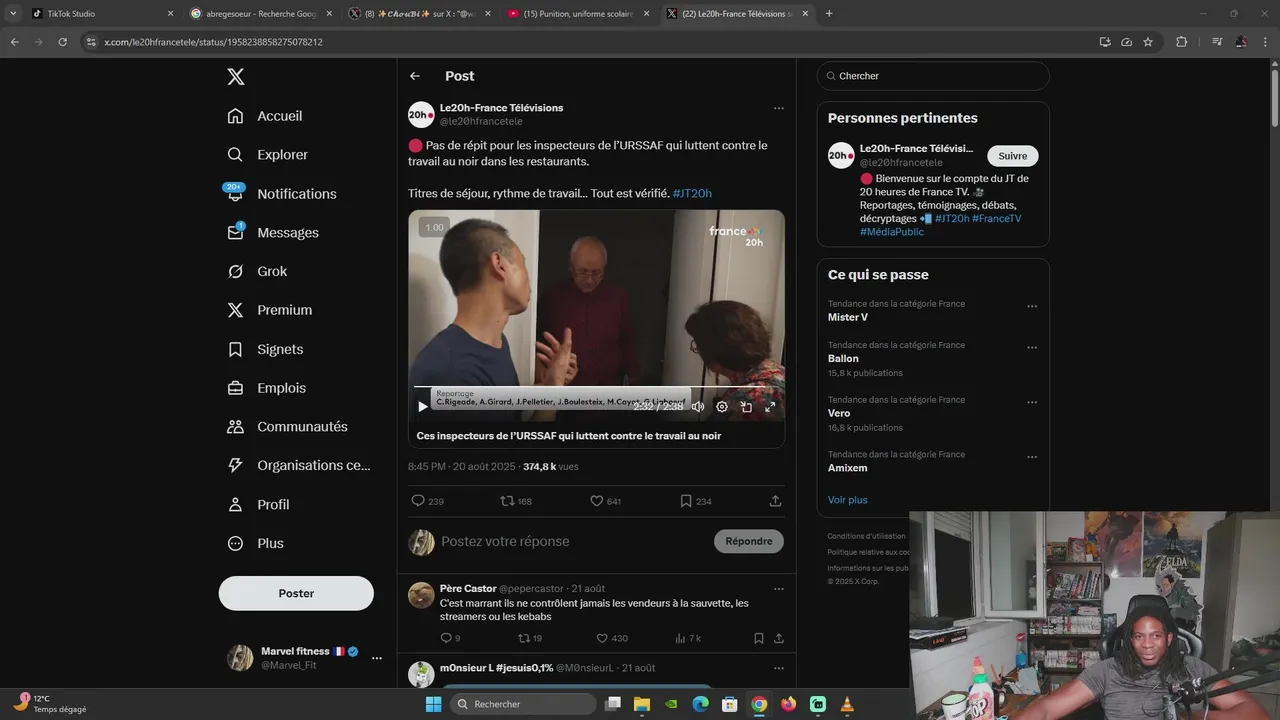Bookmark Père Castor comment

(x=758, y=638)
